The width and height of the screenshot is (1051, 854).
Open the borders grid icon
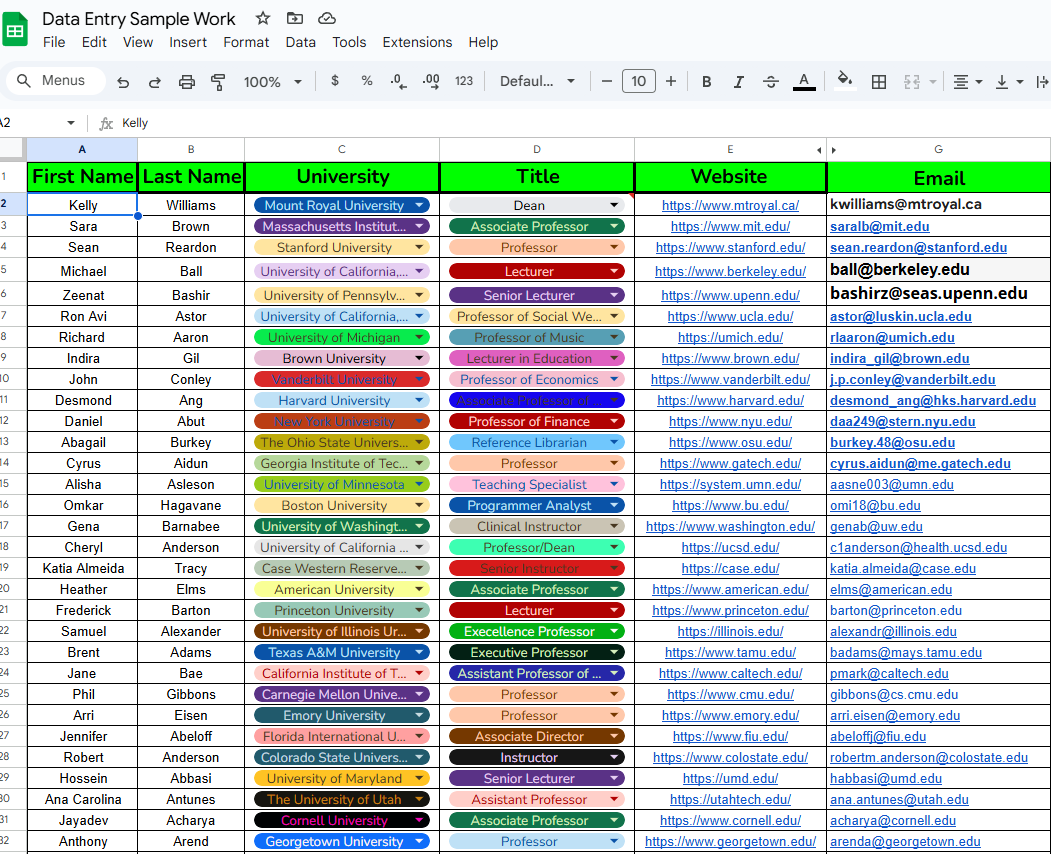pos(879,82)
